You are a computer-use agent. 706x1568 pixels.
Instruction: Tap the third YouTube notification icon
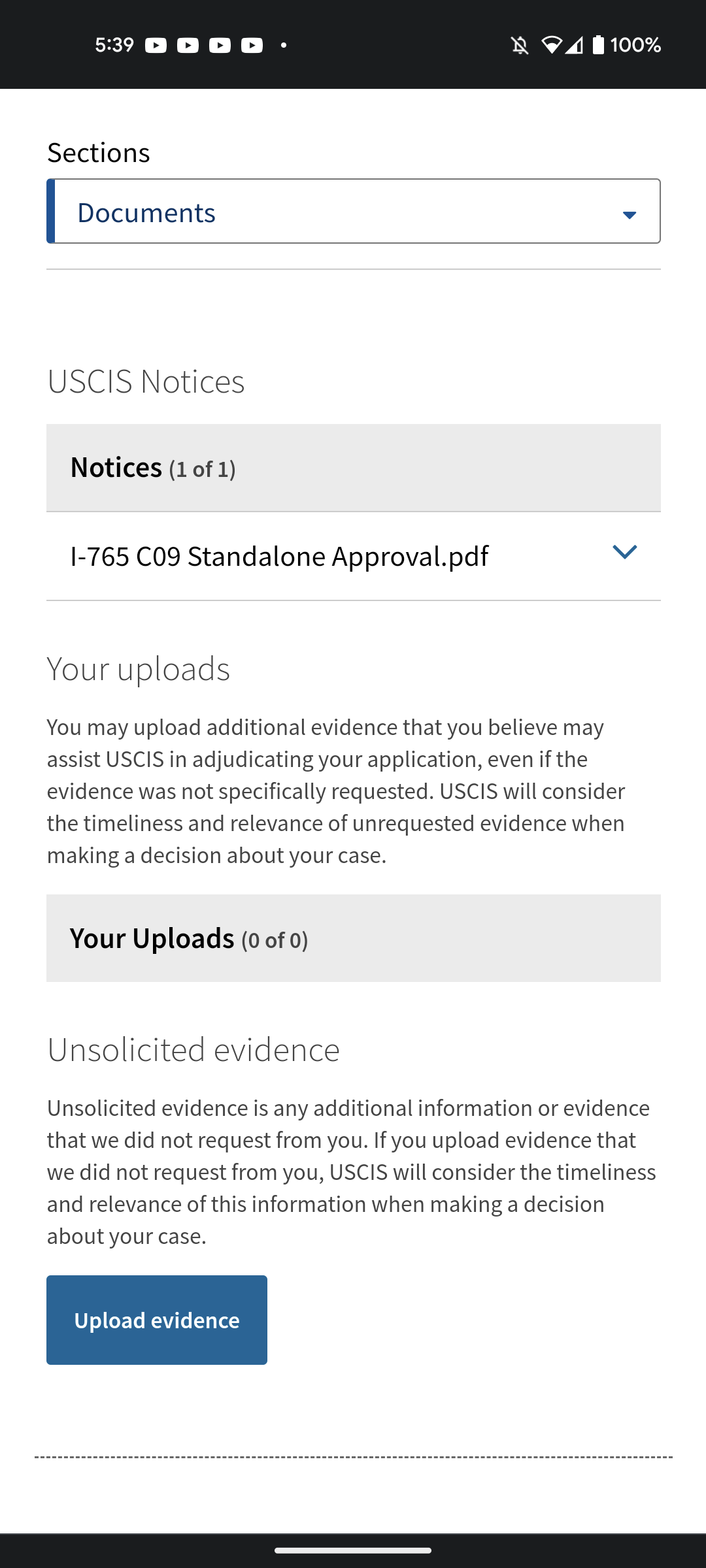click(220, 45)
